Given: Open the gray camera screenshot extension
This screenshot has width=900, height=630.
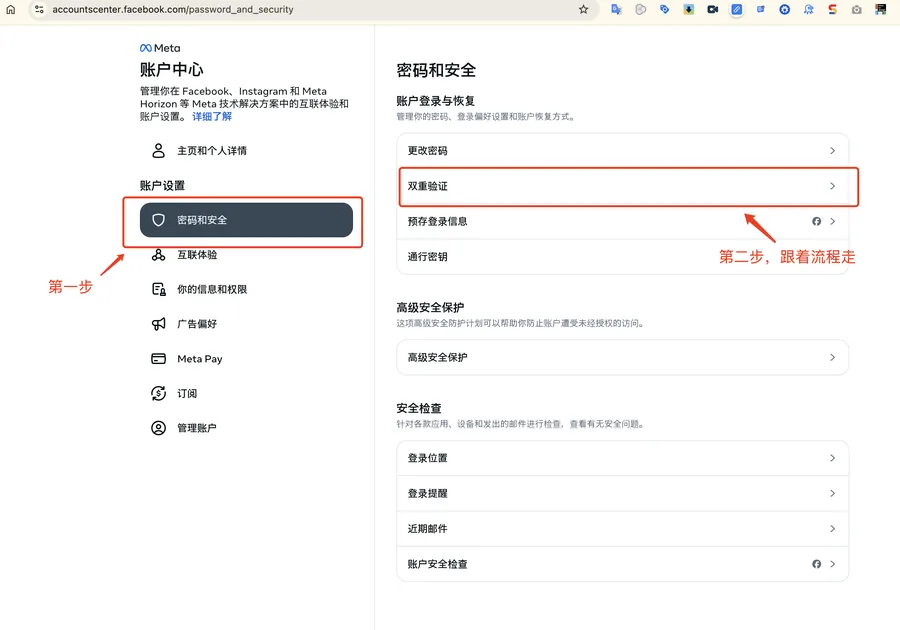Looking at the screenshot, I should 856,9.
